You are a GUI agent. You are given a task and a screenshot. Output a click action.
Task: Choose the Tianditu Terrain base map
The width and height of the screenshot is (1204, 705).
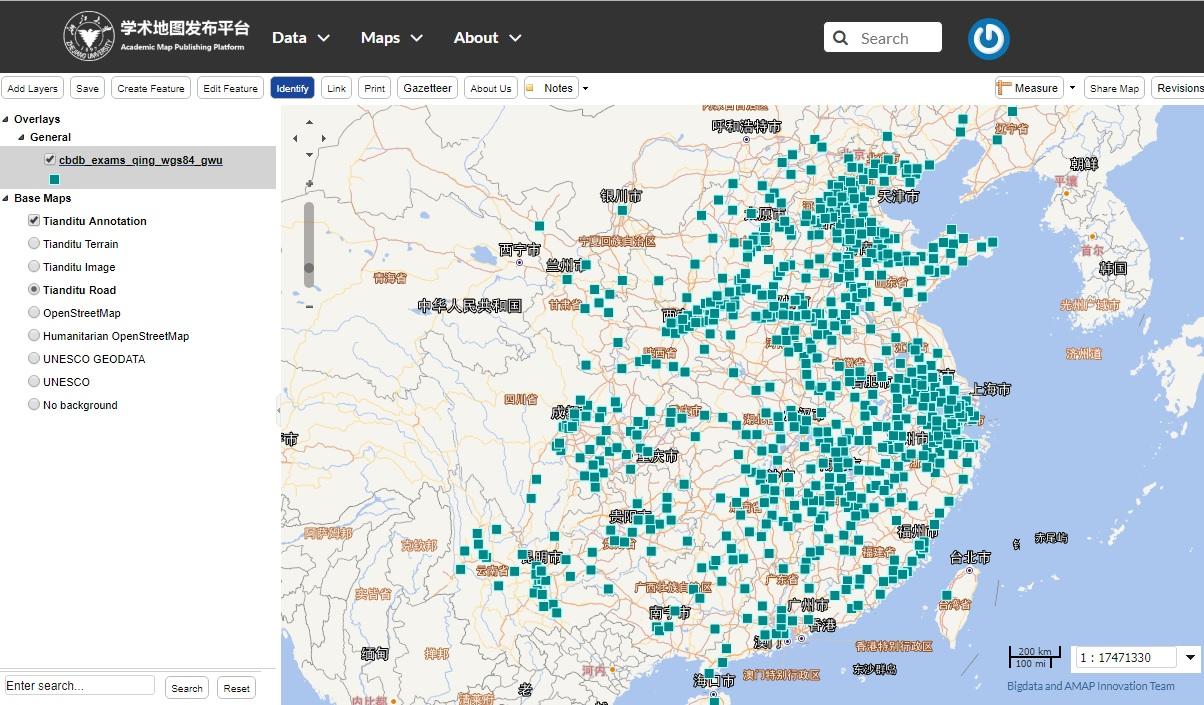[34, 244]
